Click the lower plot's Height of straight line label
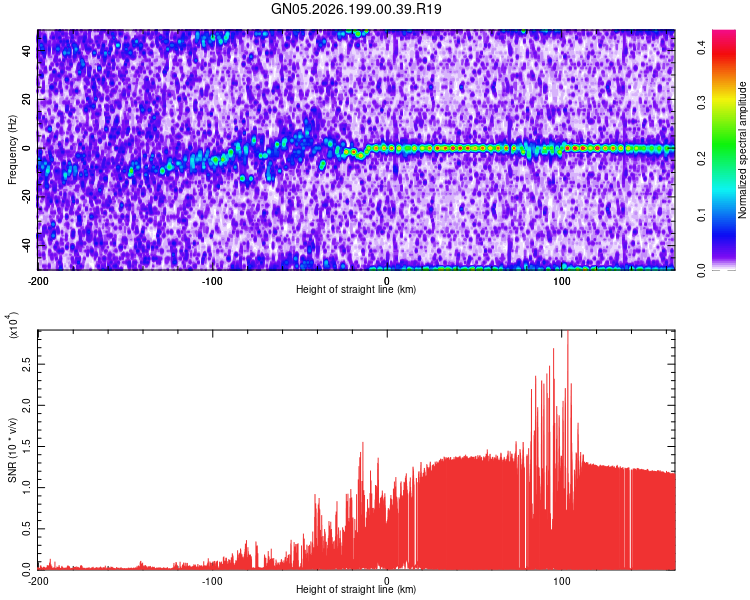Screen dimensions: 750x600 click(356, 589)
